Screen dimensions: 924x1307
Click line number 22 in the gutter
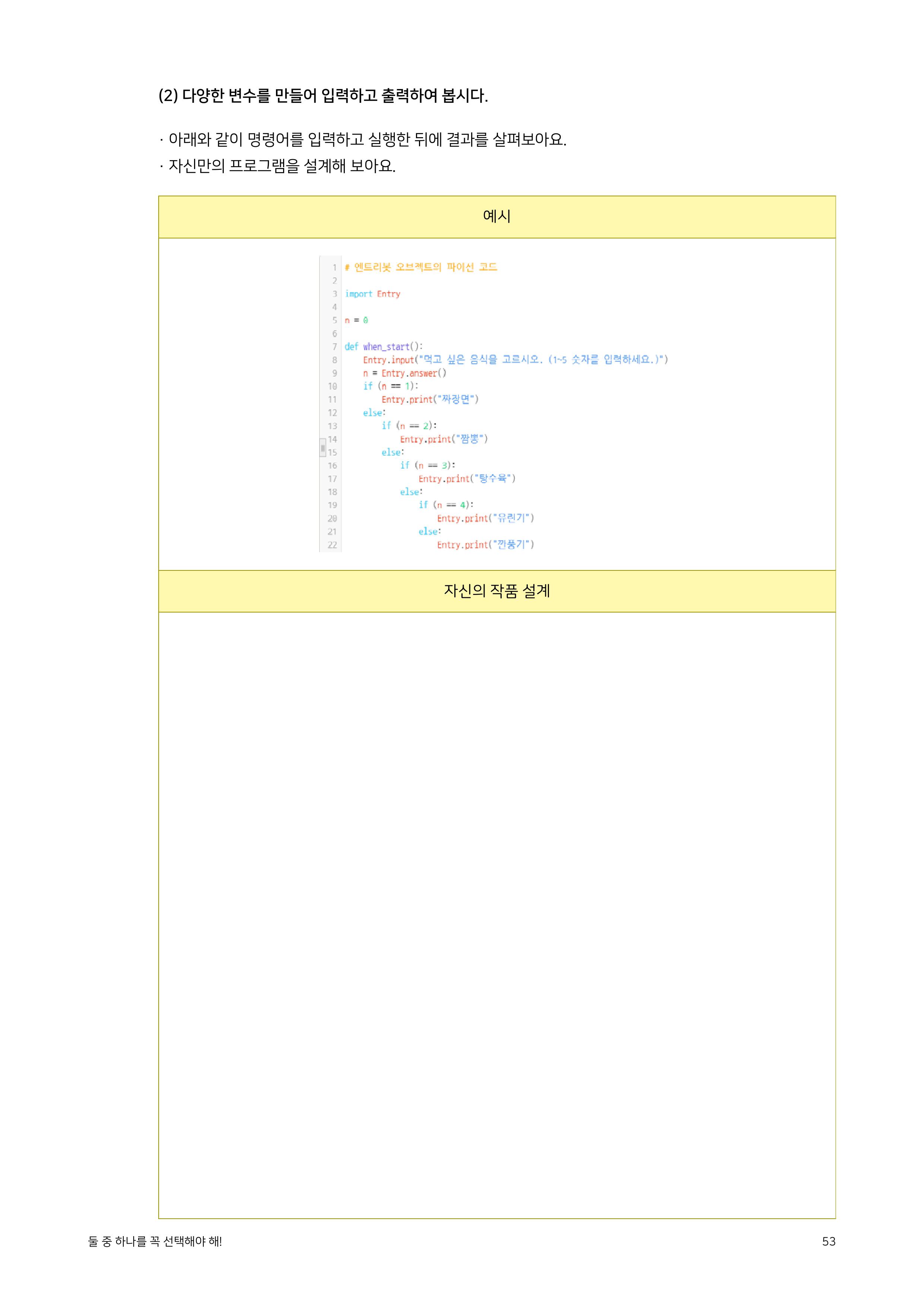(x=332, y=545)
